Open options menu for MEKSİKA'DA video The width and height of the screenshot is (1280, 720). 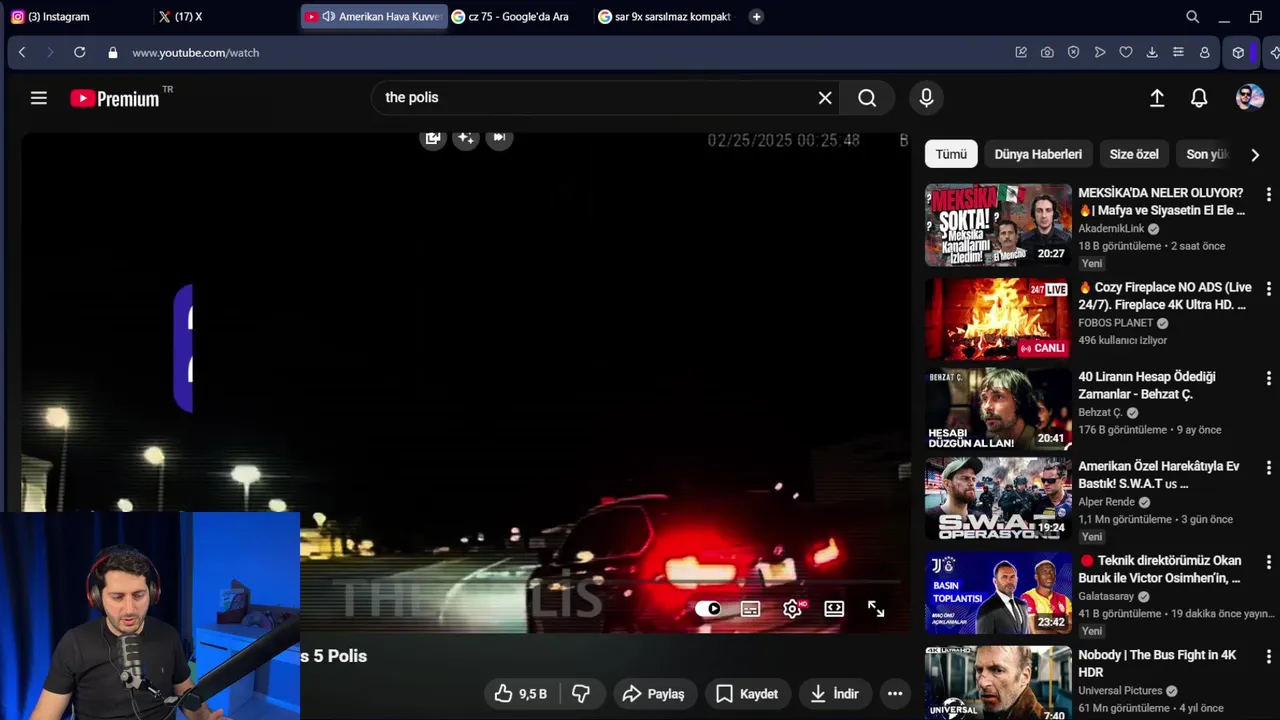1268,194
